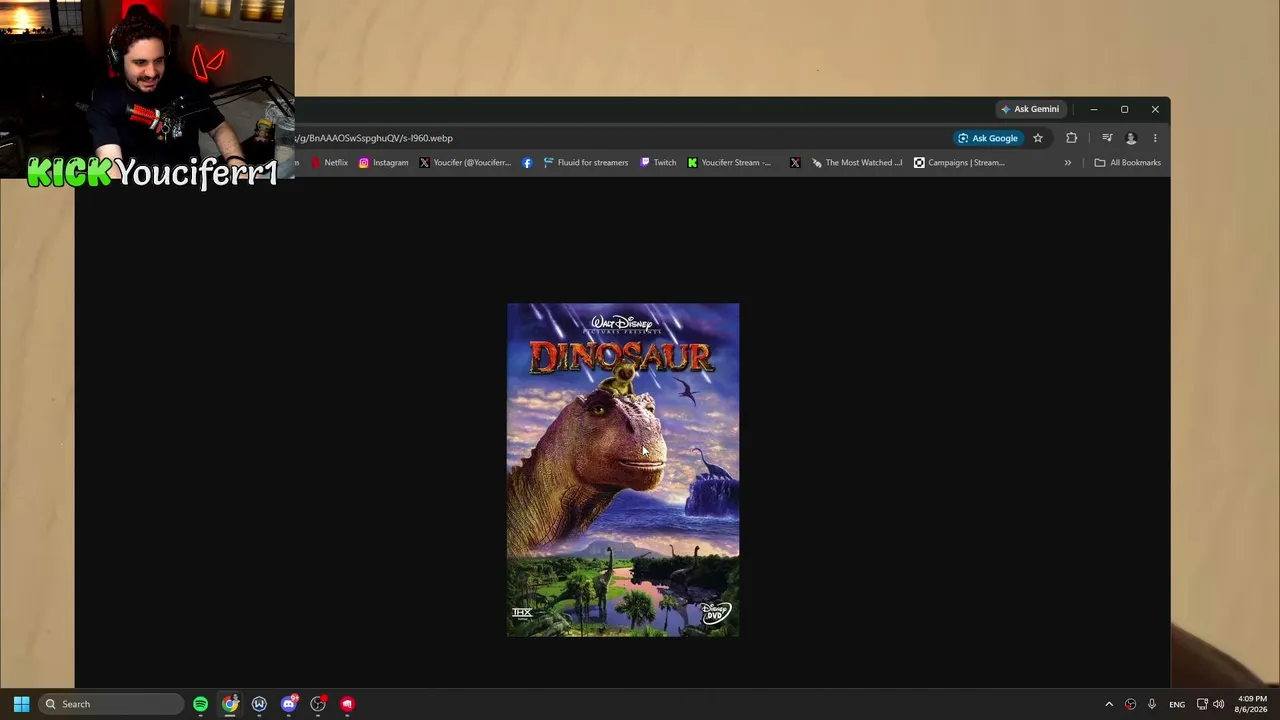Open the W-logo app in the taskbar
Image resolution: width=1280 pixels, height=720 pixels.
click(259, 704)
